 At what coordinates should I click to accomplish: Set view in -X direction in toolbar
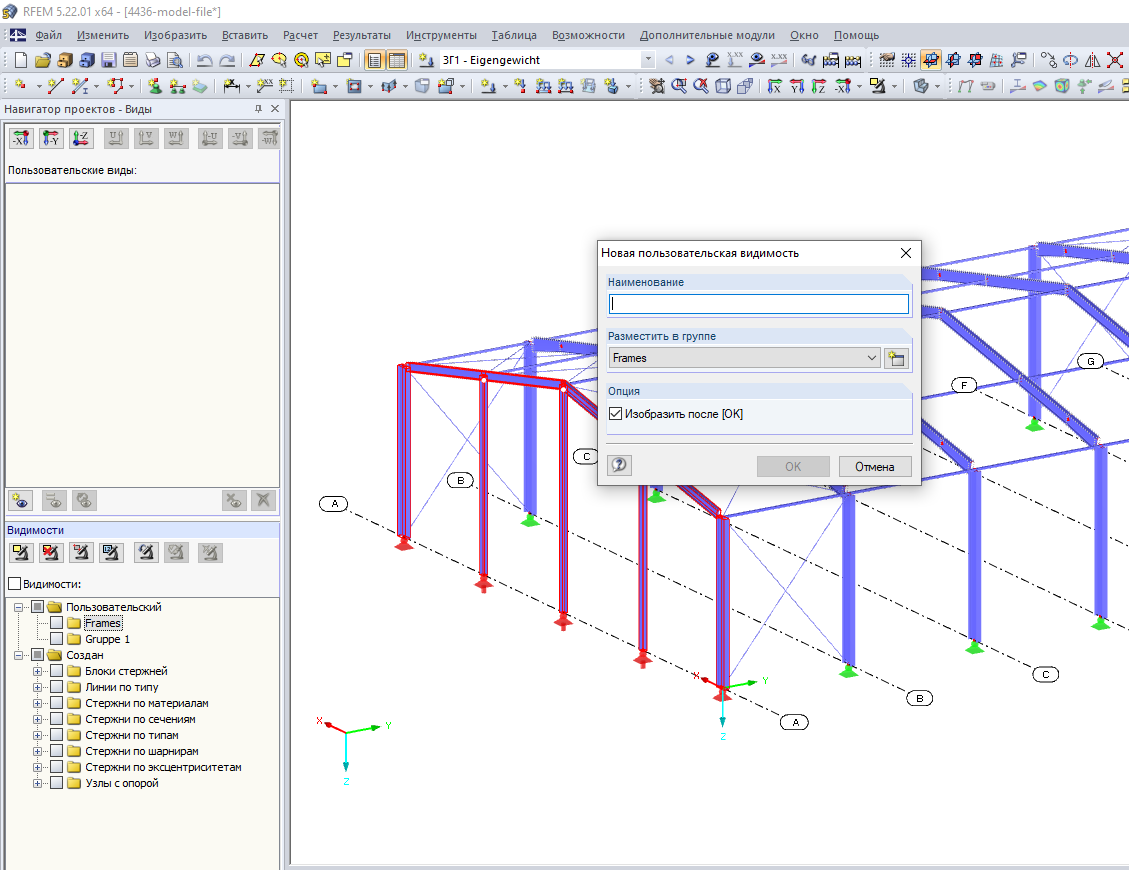pos(842,86)
